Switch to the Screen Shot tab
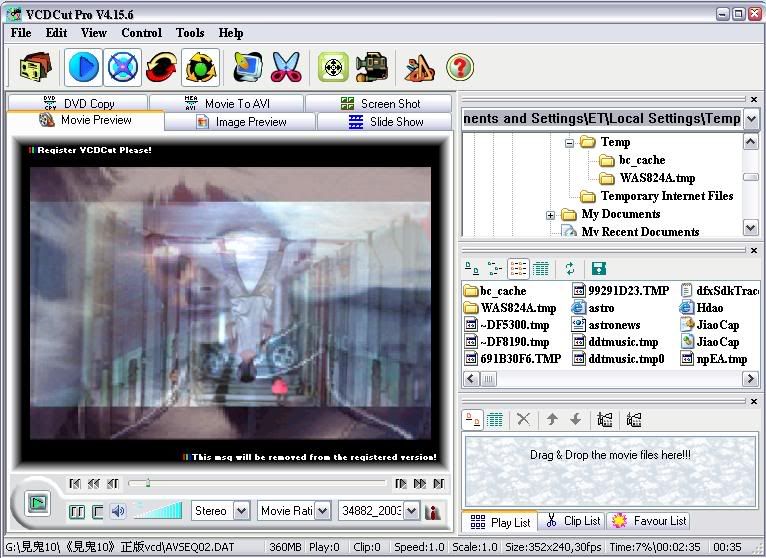This screenshot has width=766, height=558. (x=379, y=103)
